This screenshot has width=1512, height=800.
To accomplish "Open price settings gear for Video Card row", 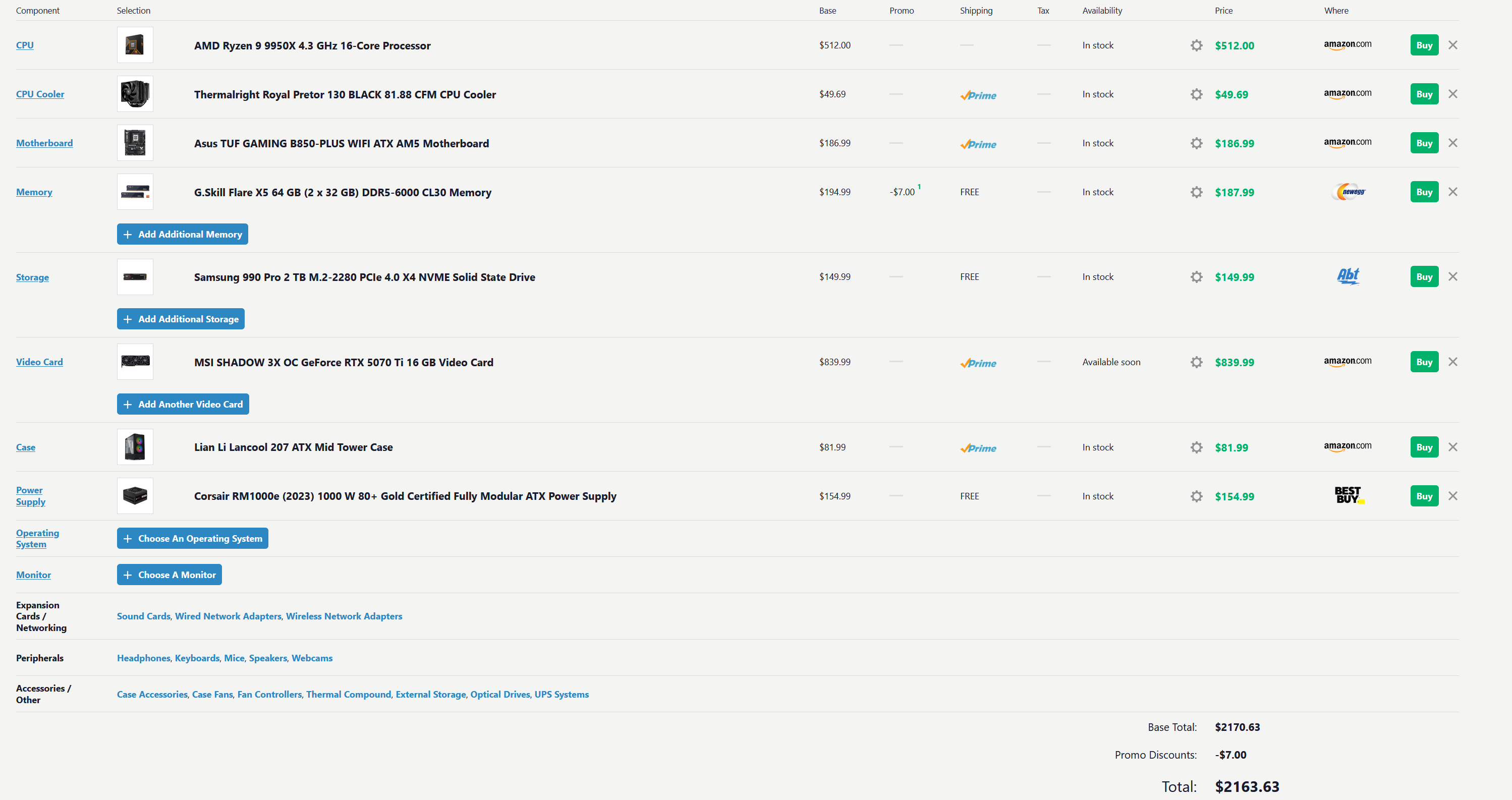I will pyautogui.click(x=1196, y=362).
